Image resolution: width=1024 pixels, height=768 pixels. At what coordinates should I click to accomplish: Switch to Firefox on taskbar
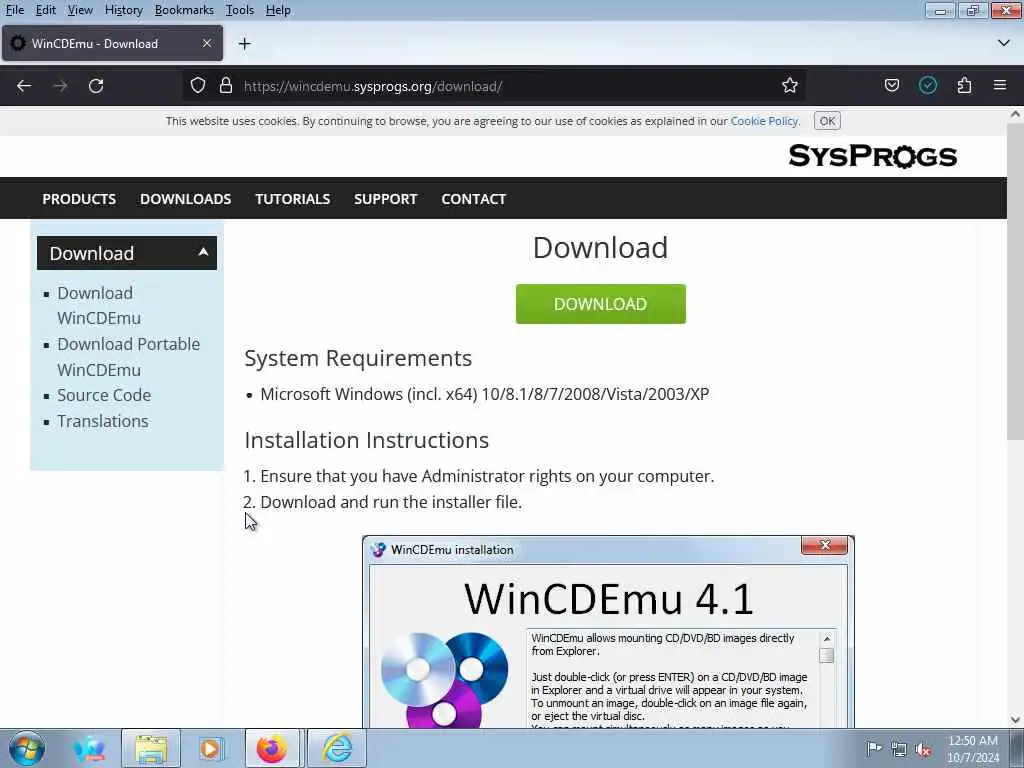[272, 748]
